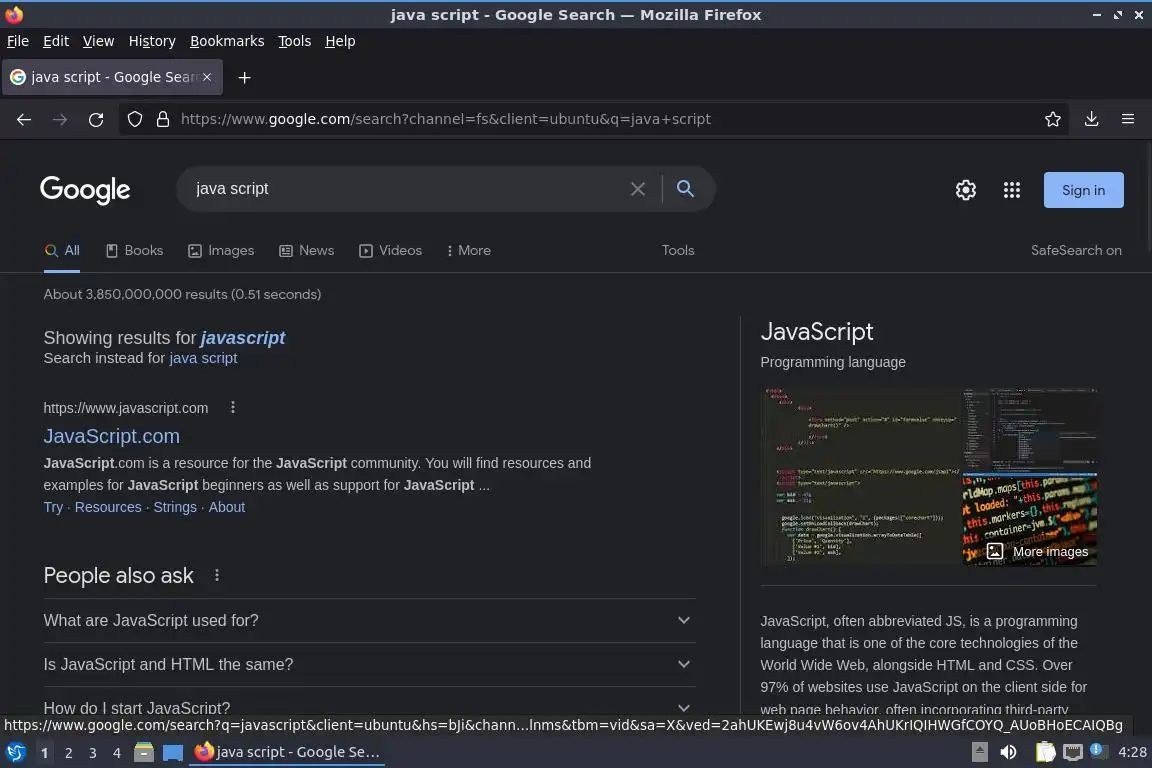Viewport: 1152px width, 768px height.
Task: Bookmark this page with the star icon
Action: pos(1053,119)
